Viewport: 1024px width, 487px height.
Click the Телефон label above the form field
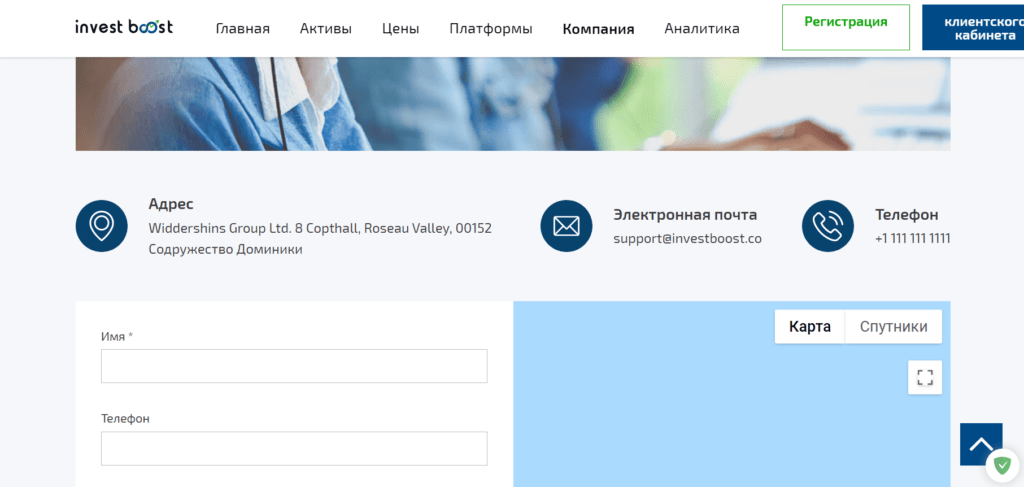click(x=125, y=418)
